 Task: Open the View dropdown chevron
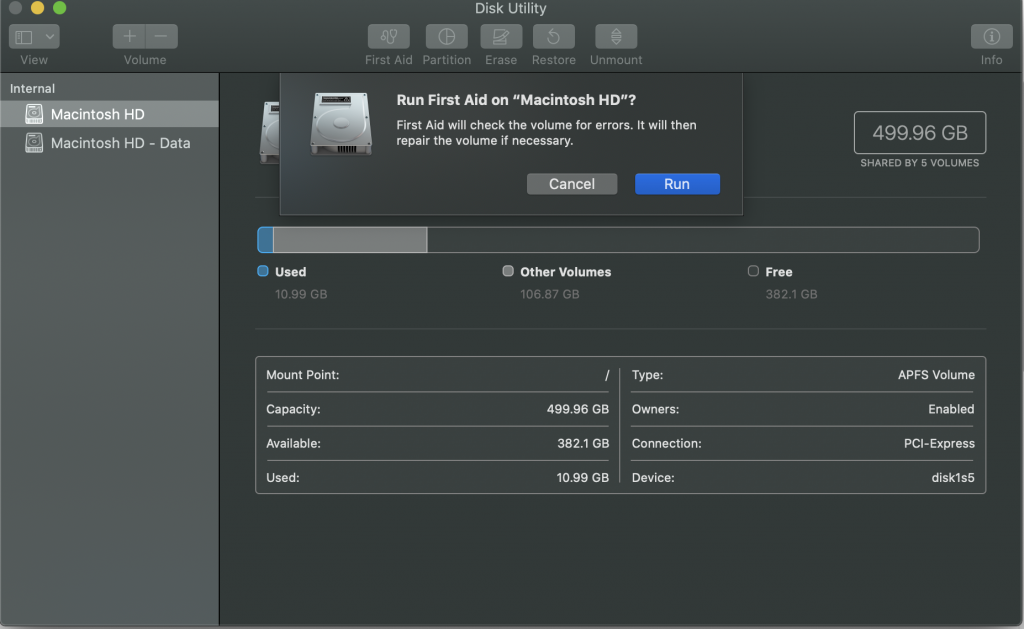50,37
